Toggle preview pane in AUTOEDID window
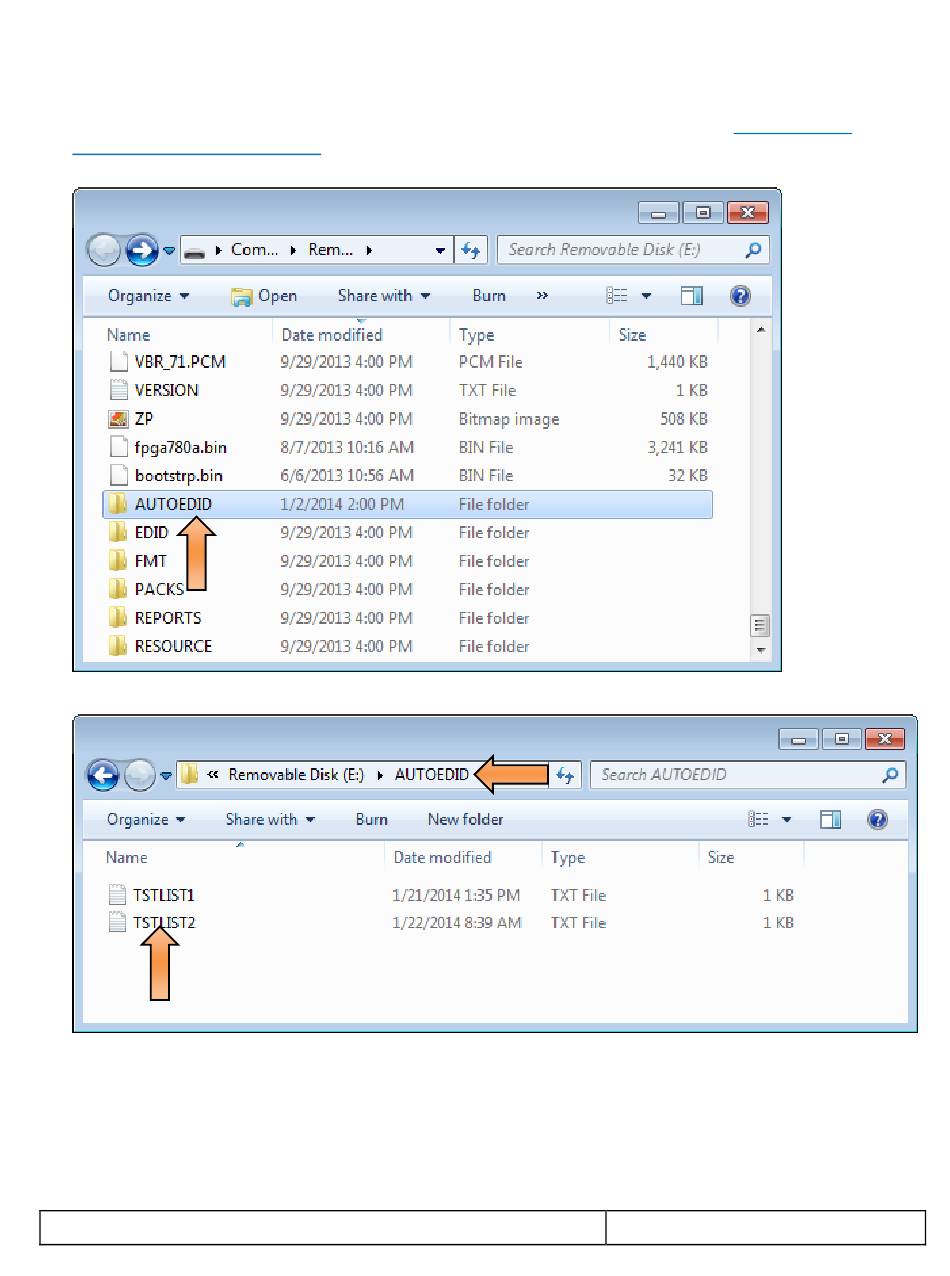The image size is (950, 1276). click(x=830, y=820)
